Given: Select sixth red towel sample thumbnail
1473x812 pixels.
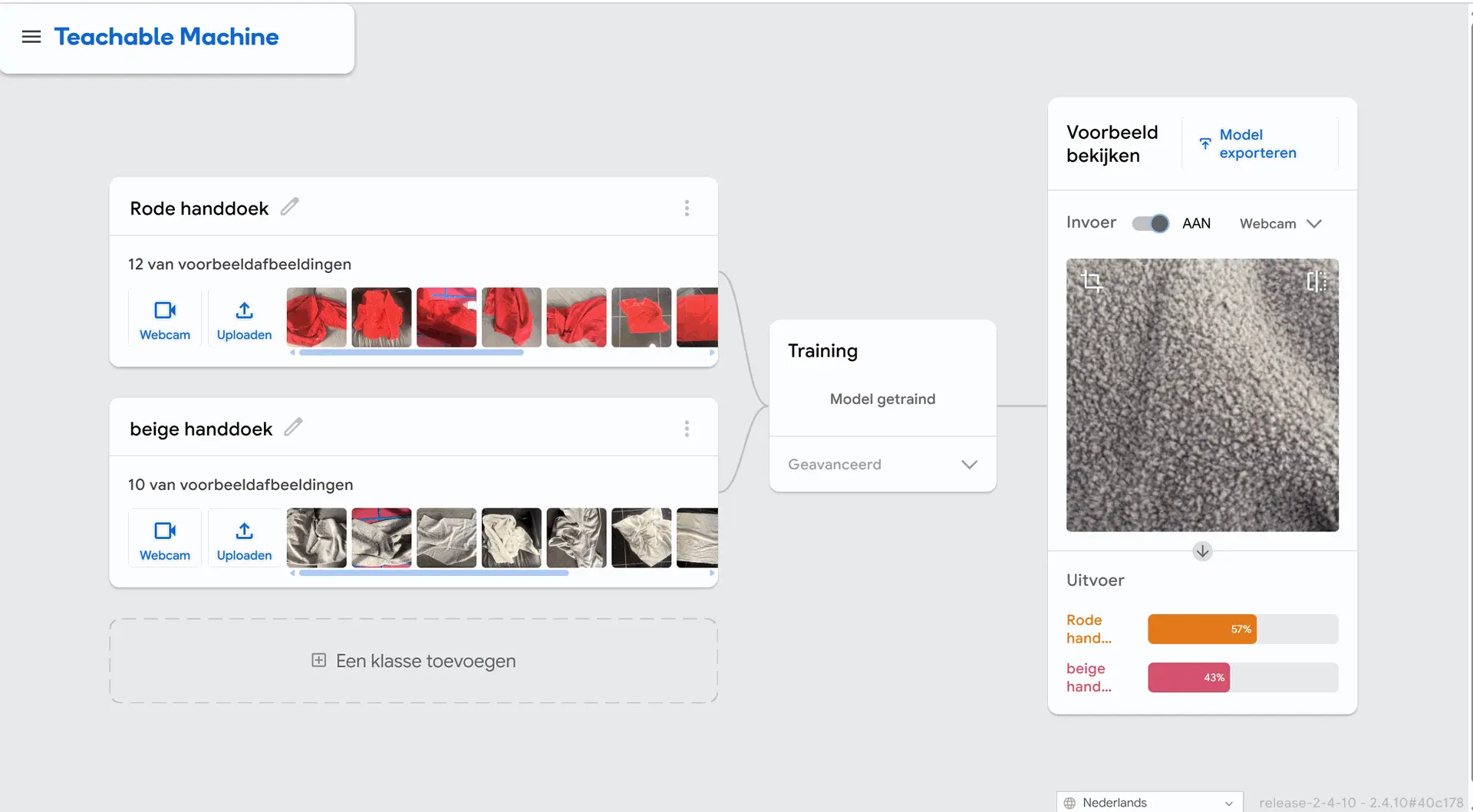Looking at the screenshot, I should click(x=641, y=317).
